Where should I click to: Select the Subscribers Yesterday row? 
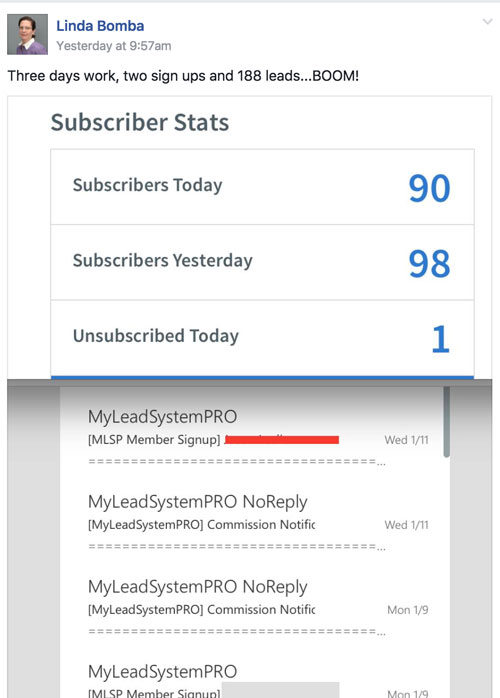coord(262,263)
